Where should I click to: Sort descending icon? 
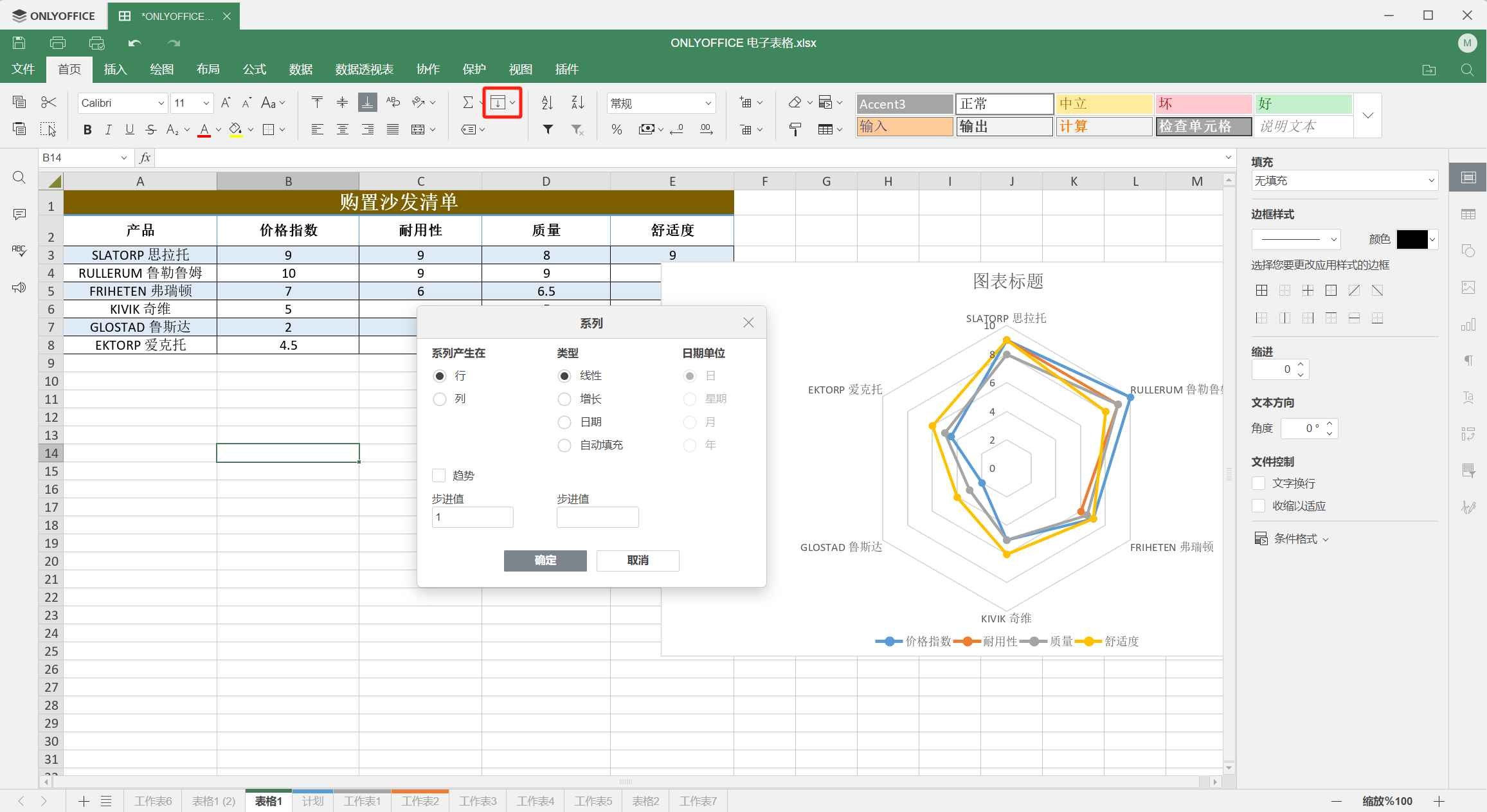pyautogui.click(x=578, y=102)
